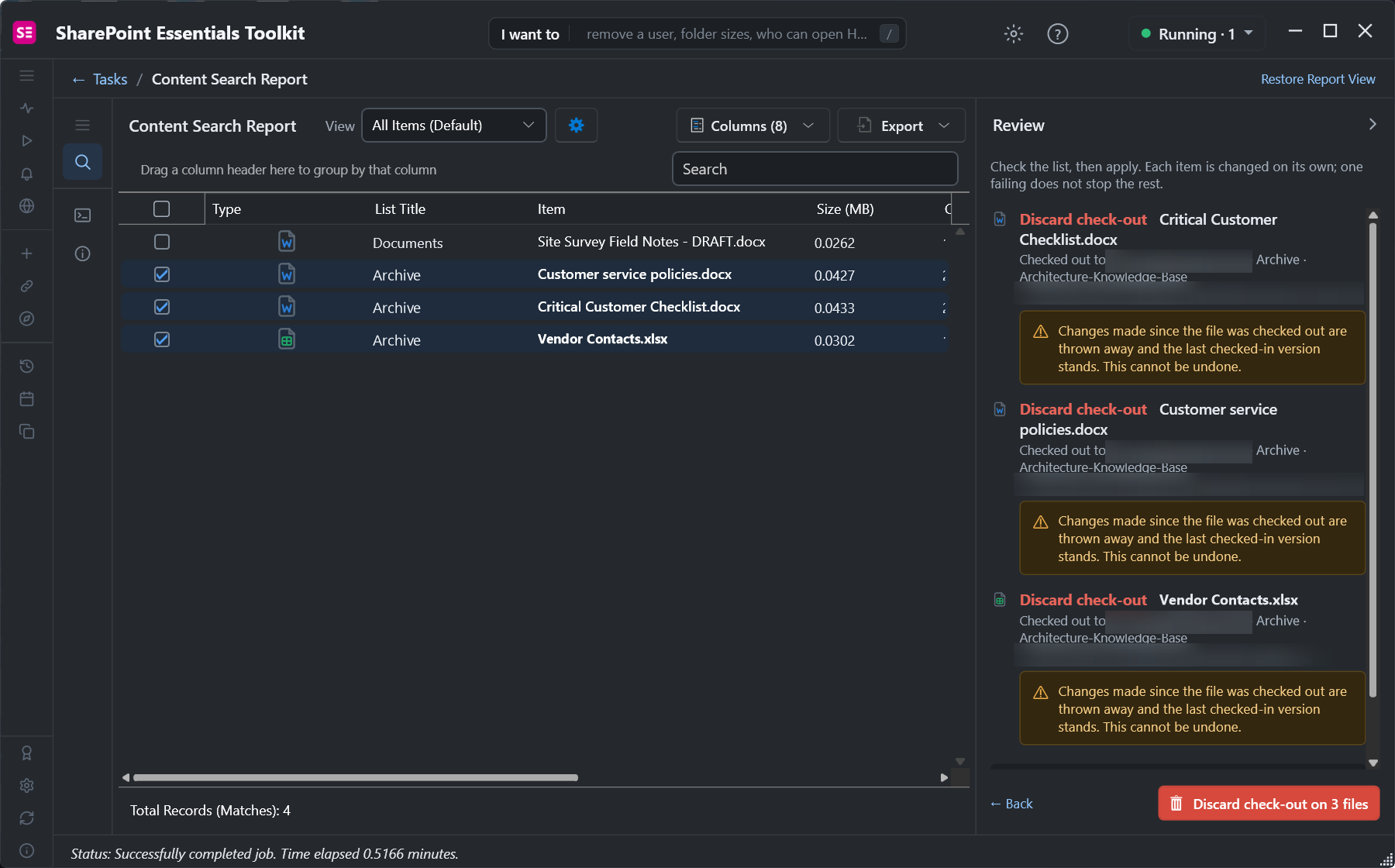Uncheck Critical Customer Checklist.docx row

click(162, 307)
